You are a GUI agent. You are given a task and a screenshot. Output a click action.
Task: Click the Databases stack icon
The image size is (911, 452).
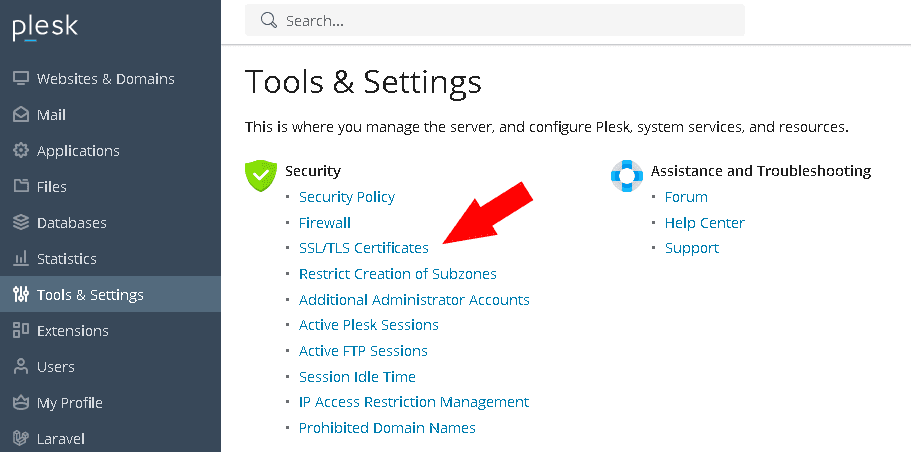pyautogui.click(x=20, y=223)
